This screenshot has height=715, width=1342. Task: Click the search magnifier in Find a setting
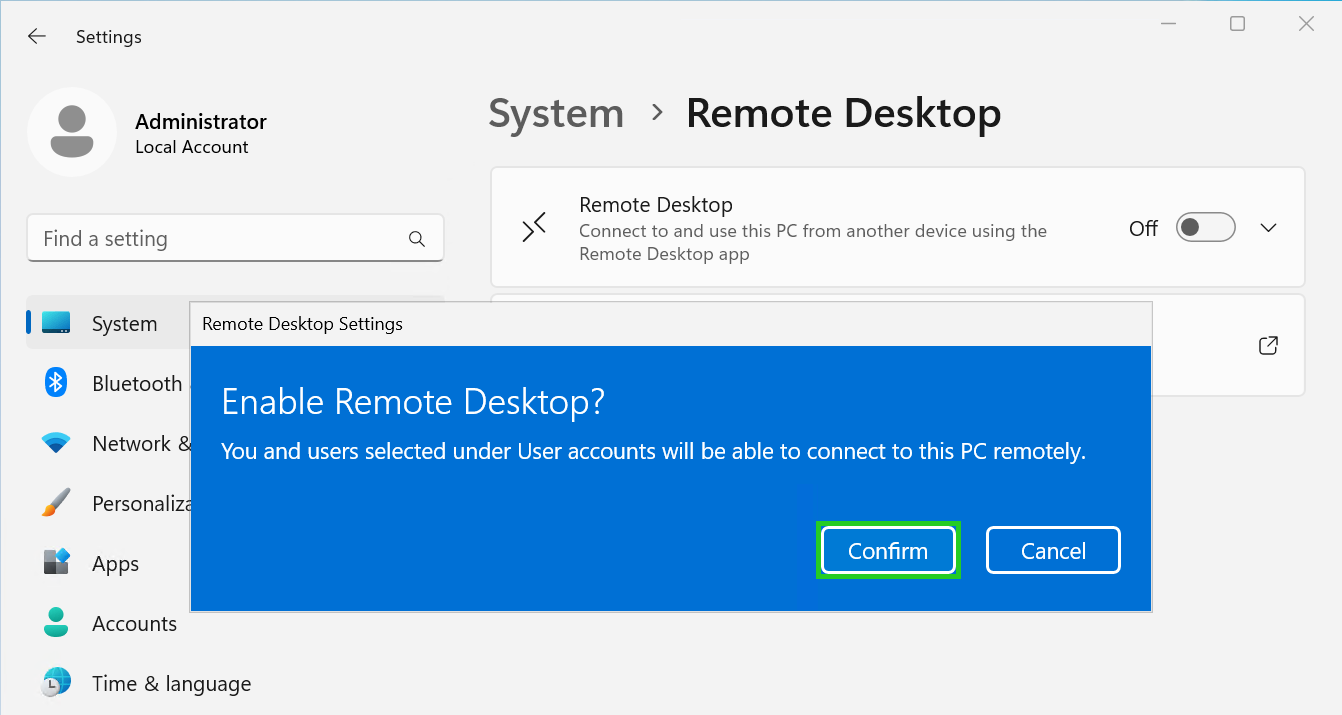[416, 238]
